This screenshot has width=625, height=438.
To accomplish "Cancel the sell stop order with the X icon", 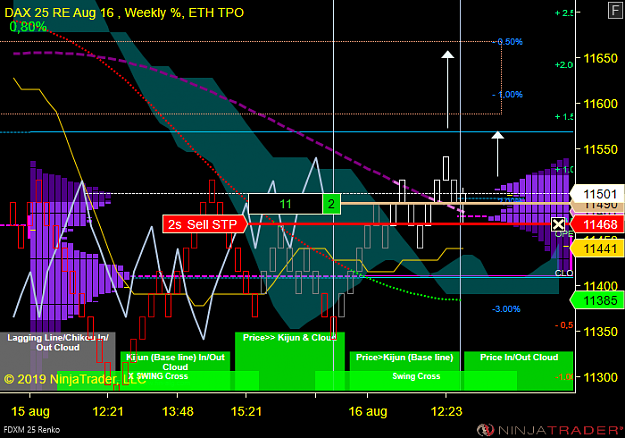I will [x=558, y=224].
